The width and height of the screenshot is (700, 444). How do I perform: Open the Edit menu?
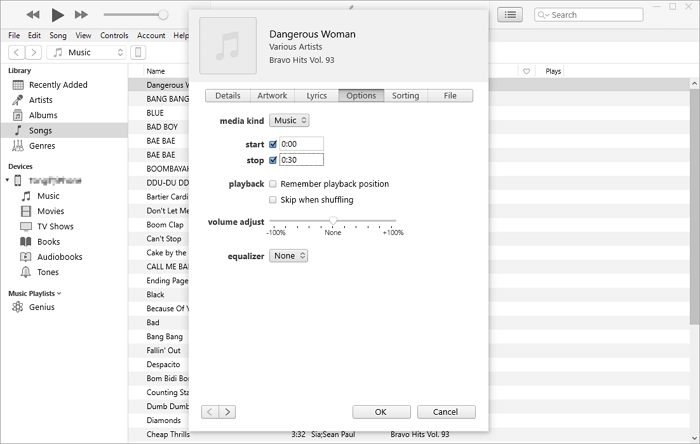[x=34, y=35]
